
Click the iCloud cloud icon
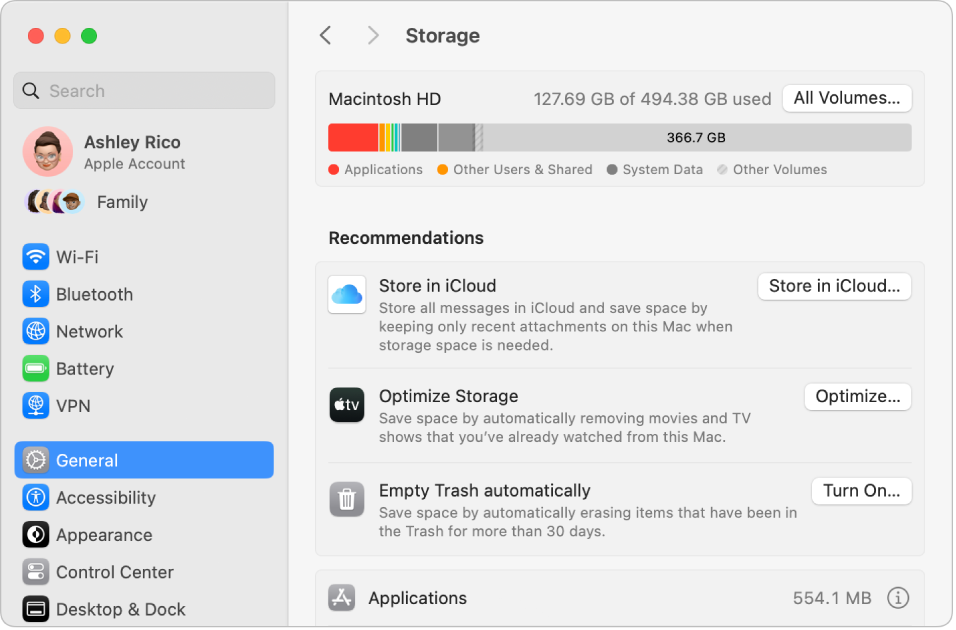click(x=347, y=295)
